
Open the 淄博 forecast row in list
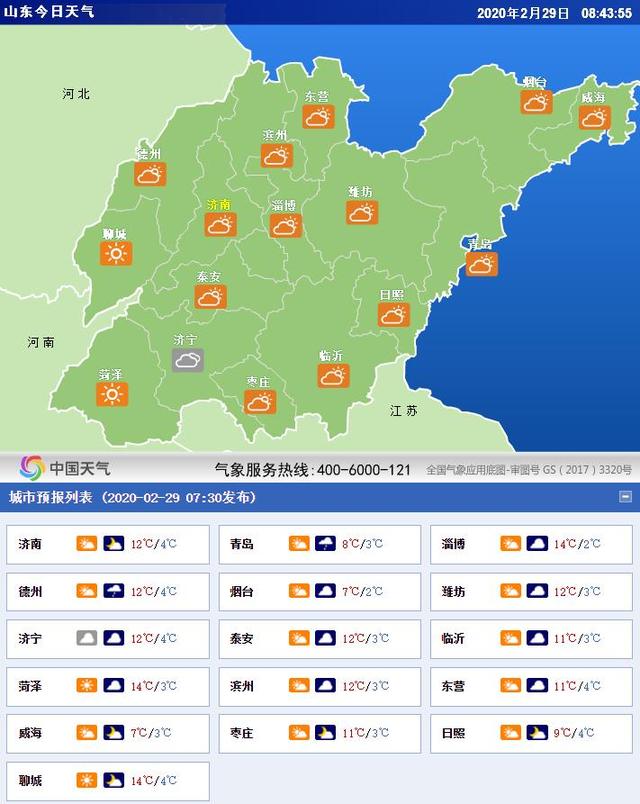pos(531,544)
